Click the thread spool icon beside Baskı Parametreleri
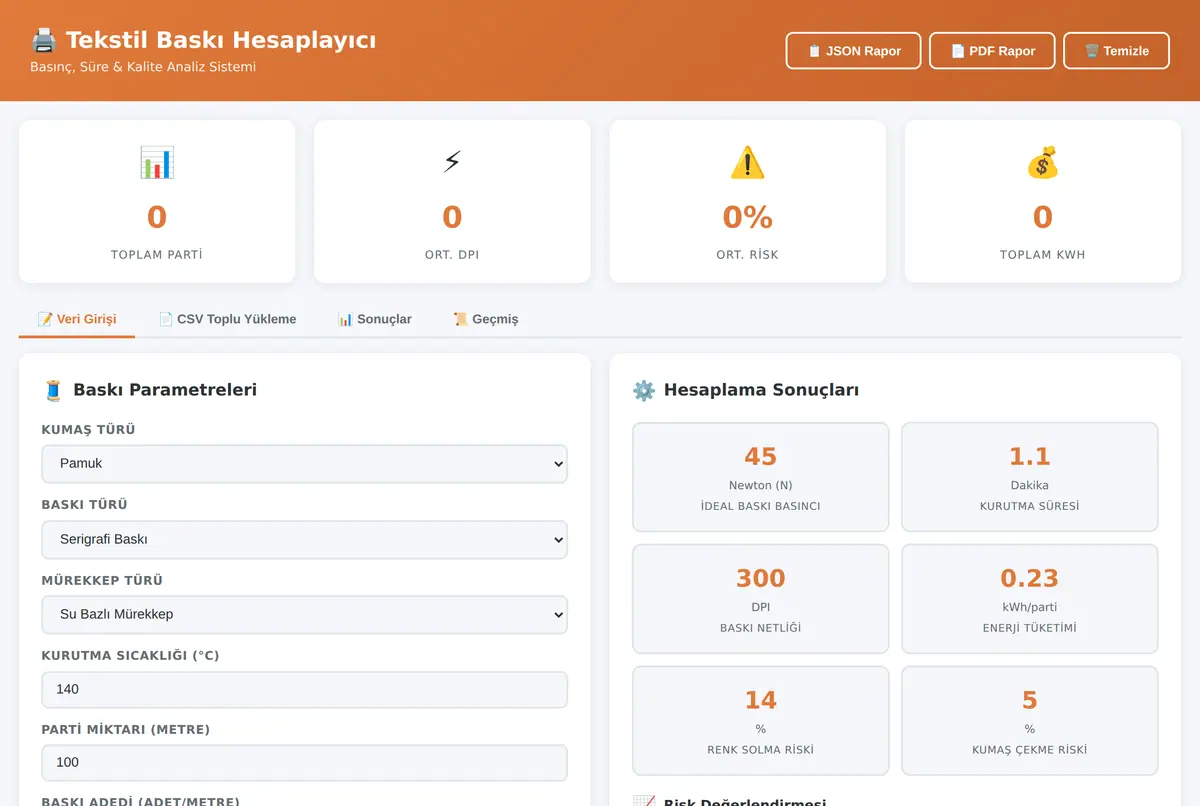Image resolution: width=1200 pixels, height=806 pixels. 53,390
